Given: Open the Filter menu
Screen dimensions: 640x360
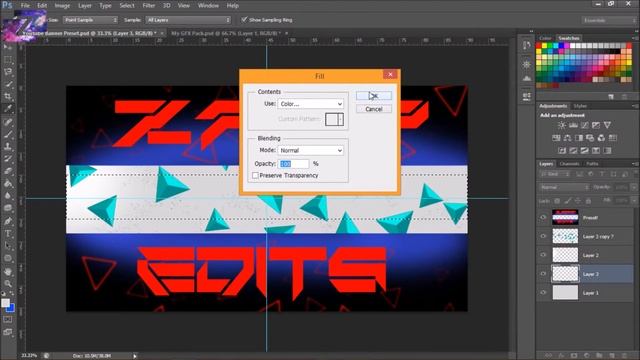Looking at the screenshot, I should point(149,6).
